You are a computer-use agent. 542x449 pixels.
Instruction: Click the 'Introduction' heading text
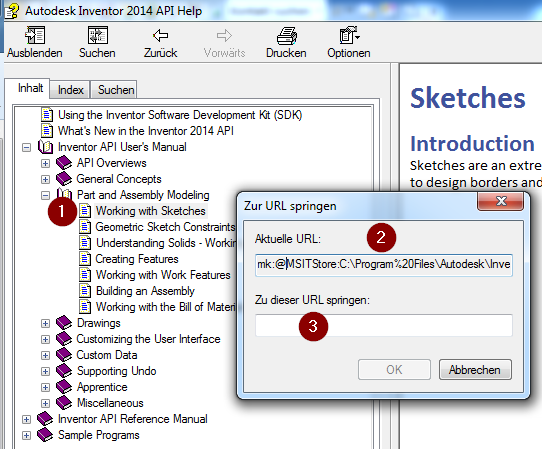[472, 143]
